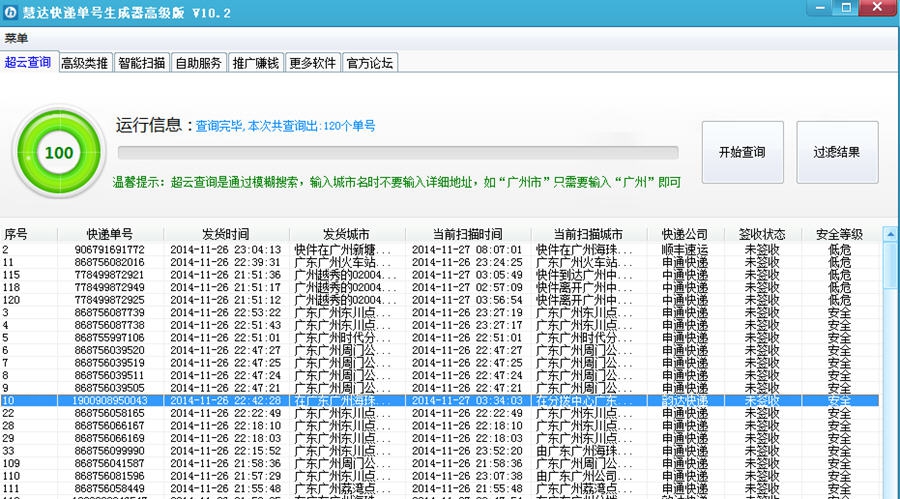Select the 自助服务 tab

coord(199,63)
